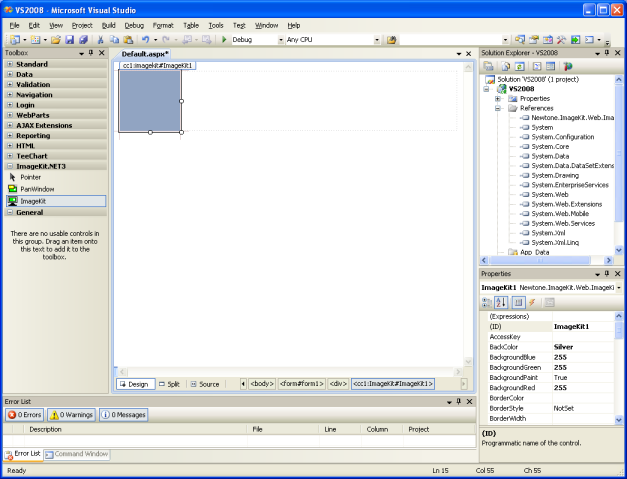The image size is (627, 479).
Task: Expand the Reporting toolbox group
Action: [x=10, y=136]
